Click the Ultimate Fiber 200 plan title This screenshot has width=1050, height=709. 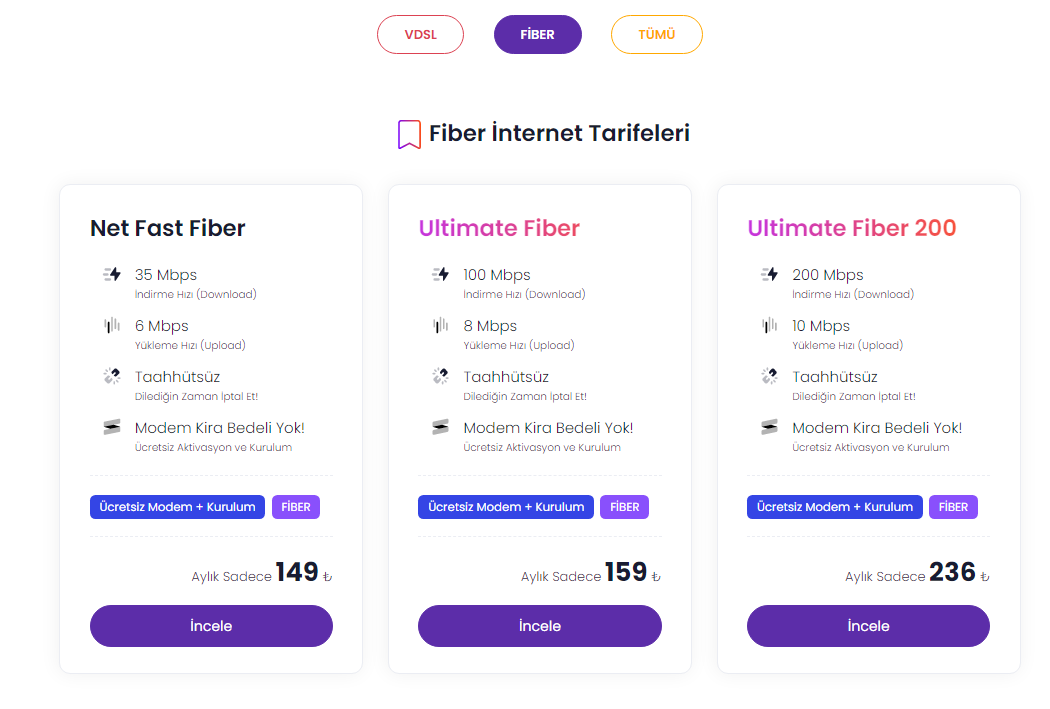(852, 228)
